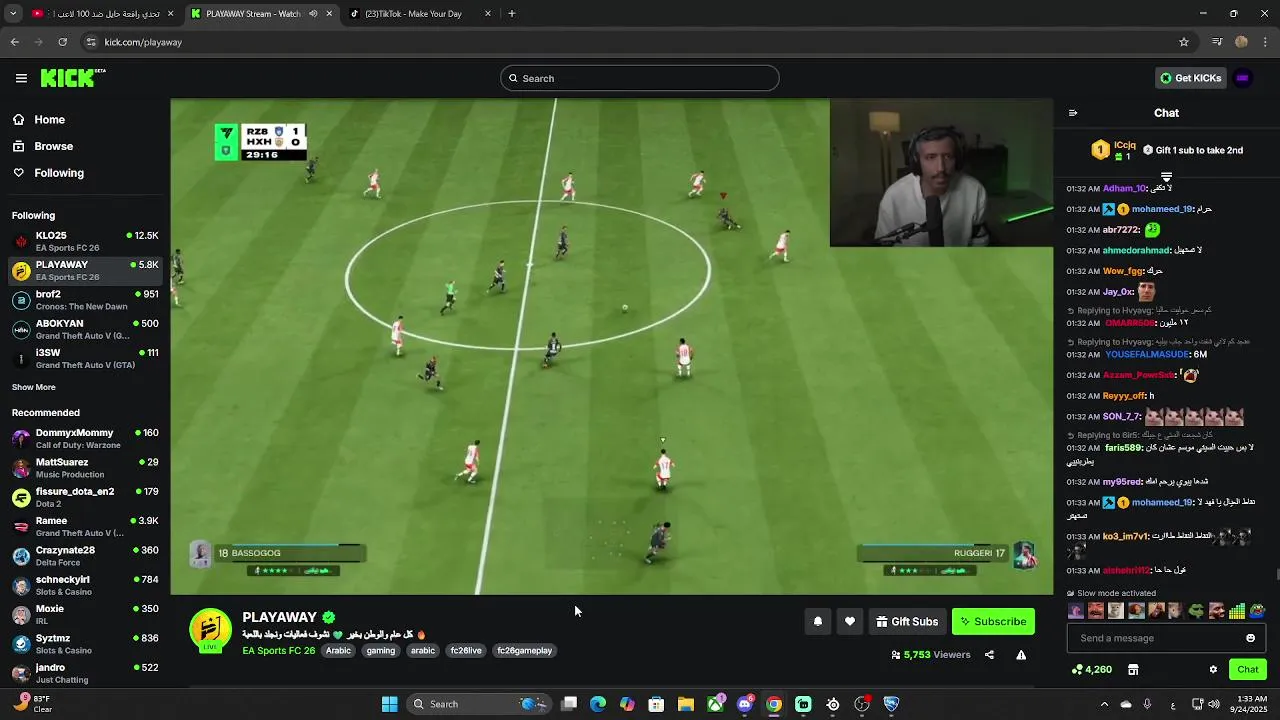
Task: Switch to the TikTok browser tab
Action: point(418,14)
